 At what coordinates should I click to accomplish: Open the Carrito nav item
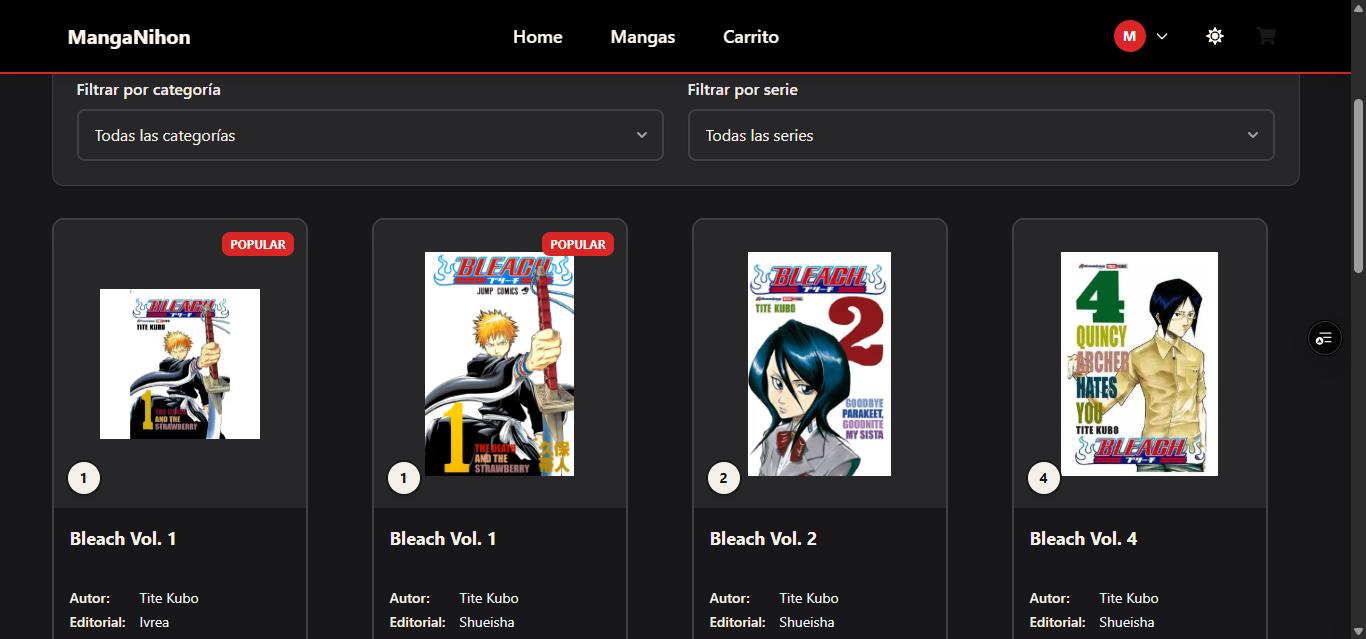751,37
